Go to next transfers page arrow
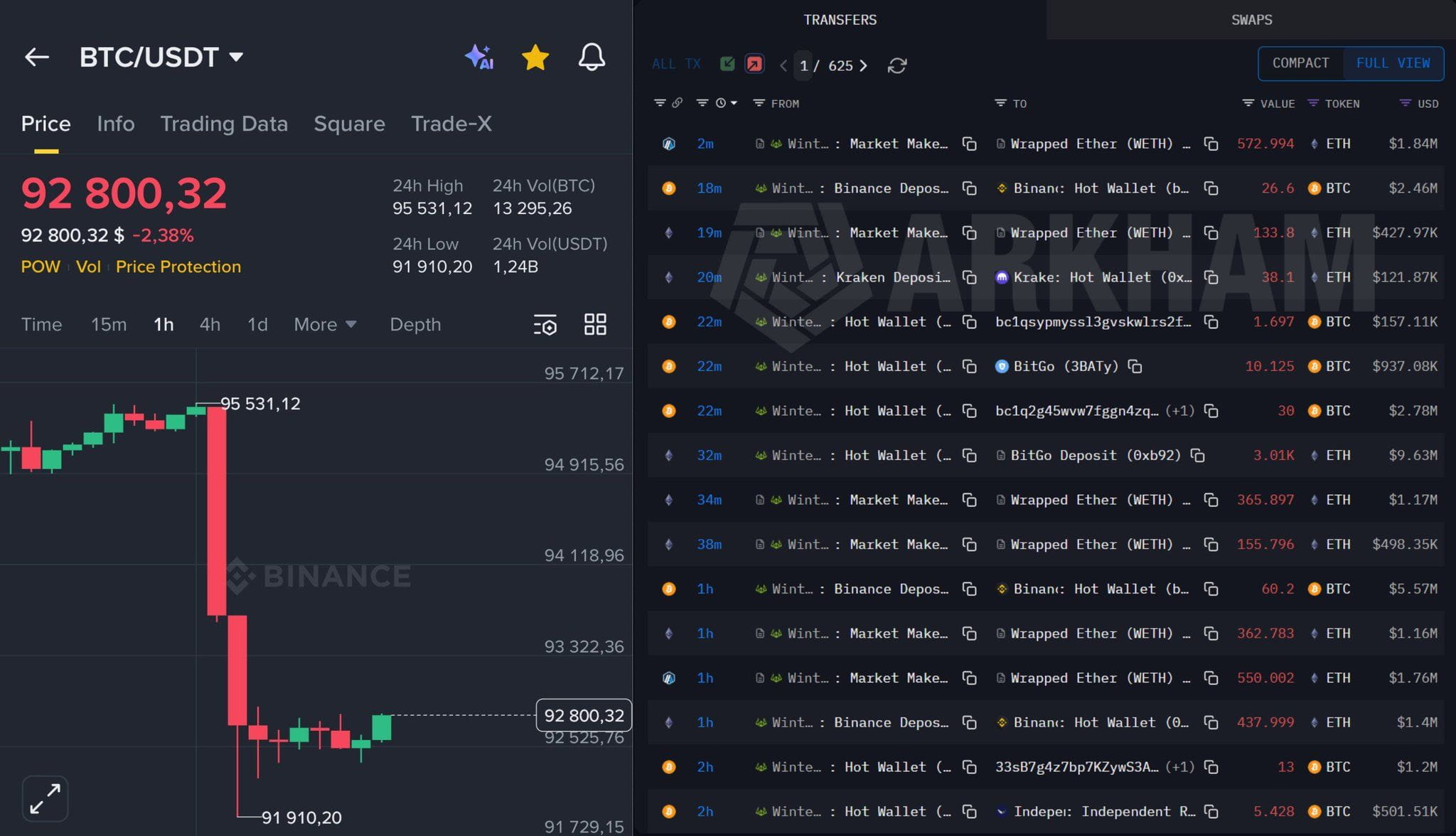 [864, 65]
